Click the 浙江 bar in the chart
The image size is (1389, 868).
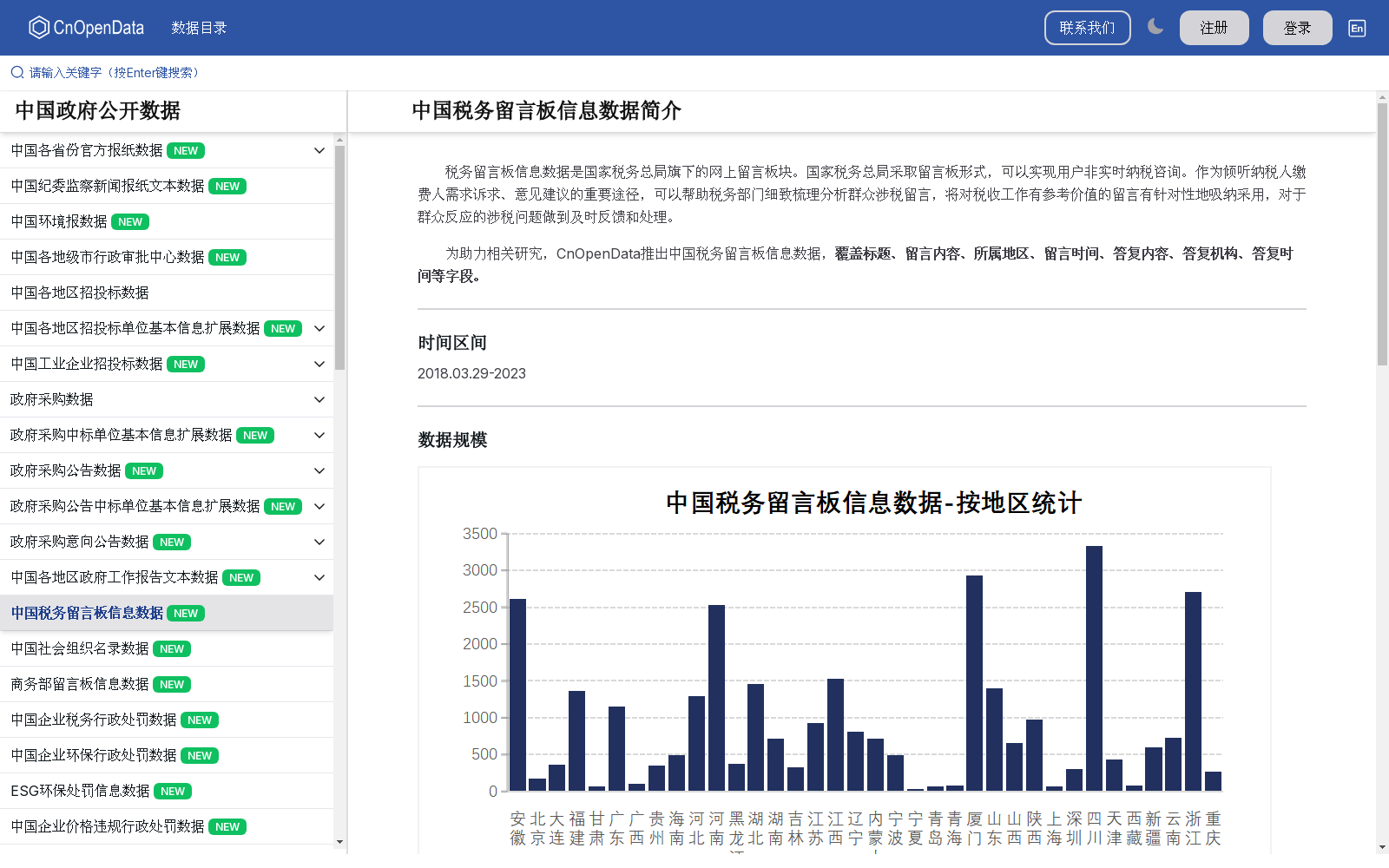point(1193,691)
